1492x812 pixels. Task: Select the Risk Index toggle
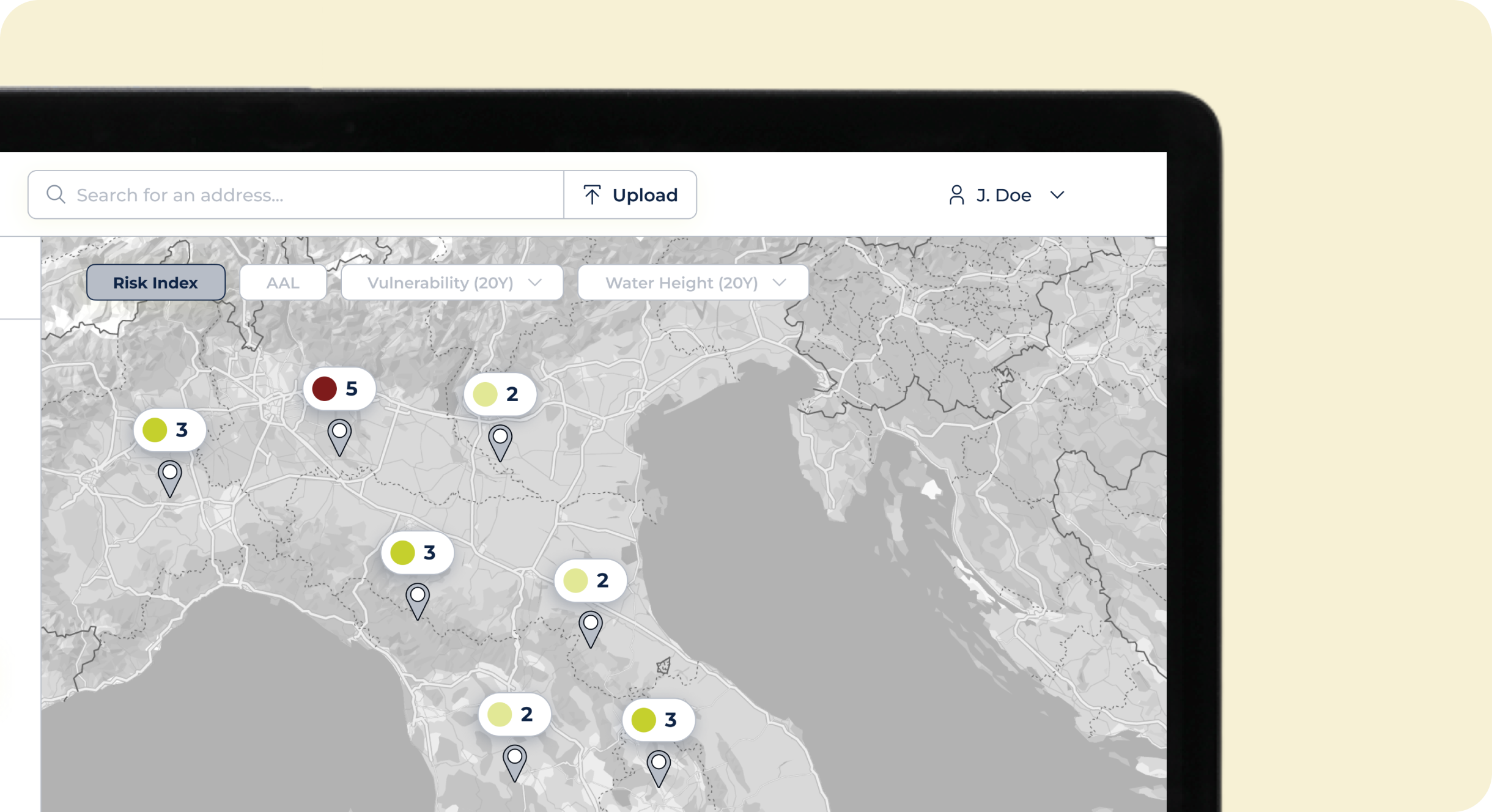(155, 282)
